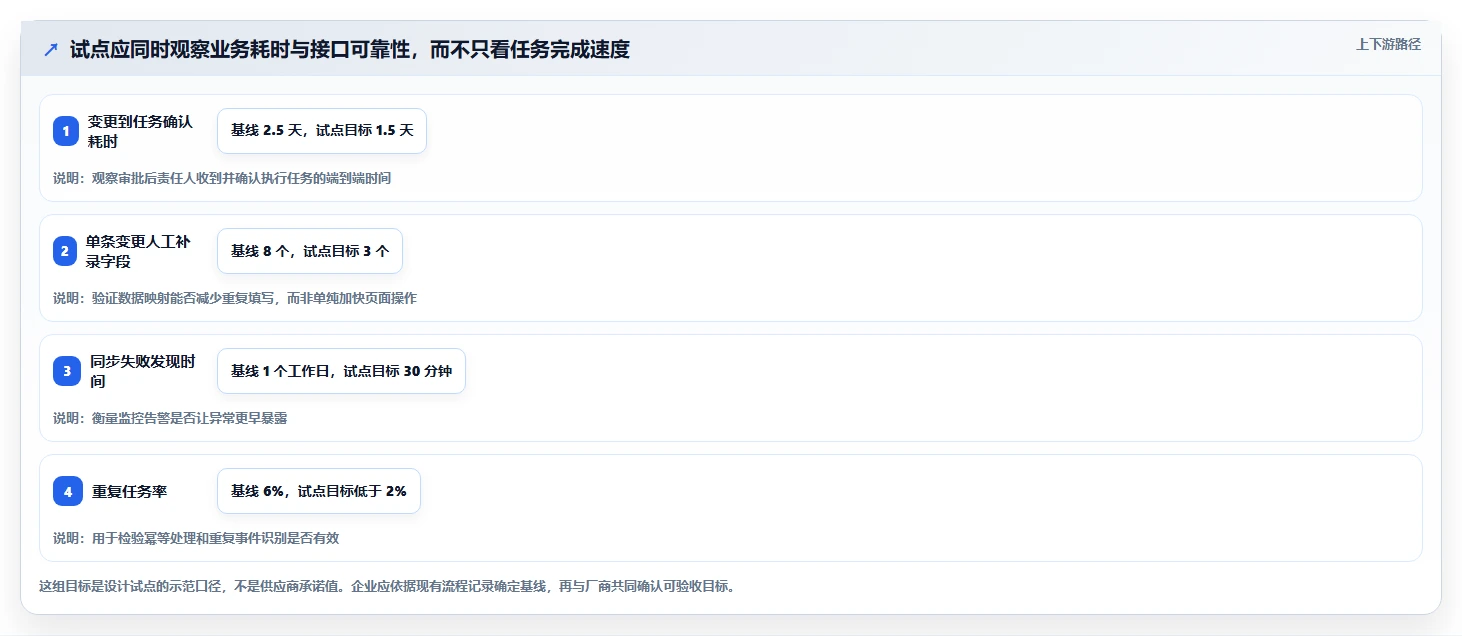Image resolution: width=1462 pixels, height=636 pixels.
Task: Click the 基线 2.5 天，试点目标 1.5 天 chip
Action: (322, 131)
